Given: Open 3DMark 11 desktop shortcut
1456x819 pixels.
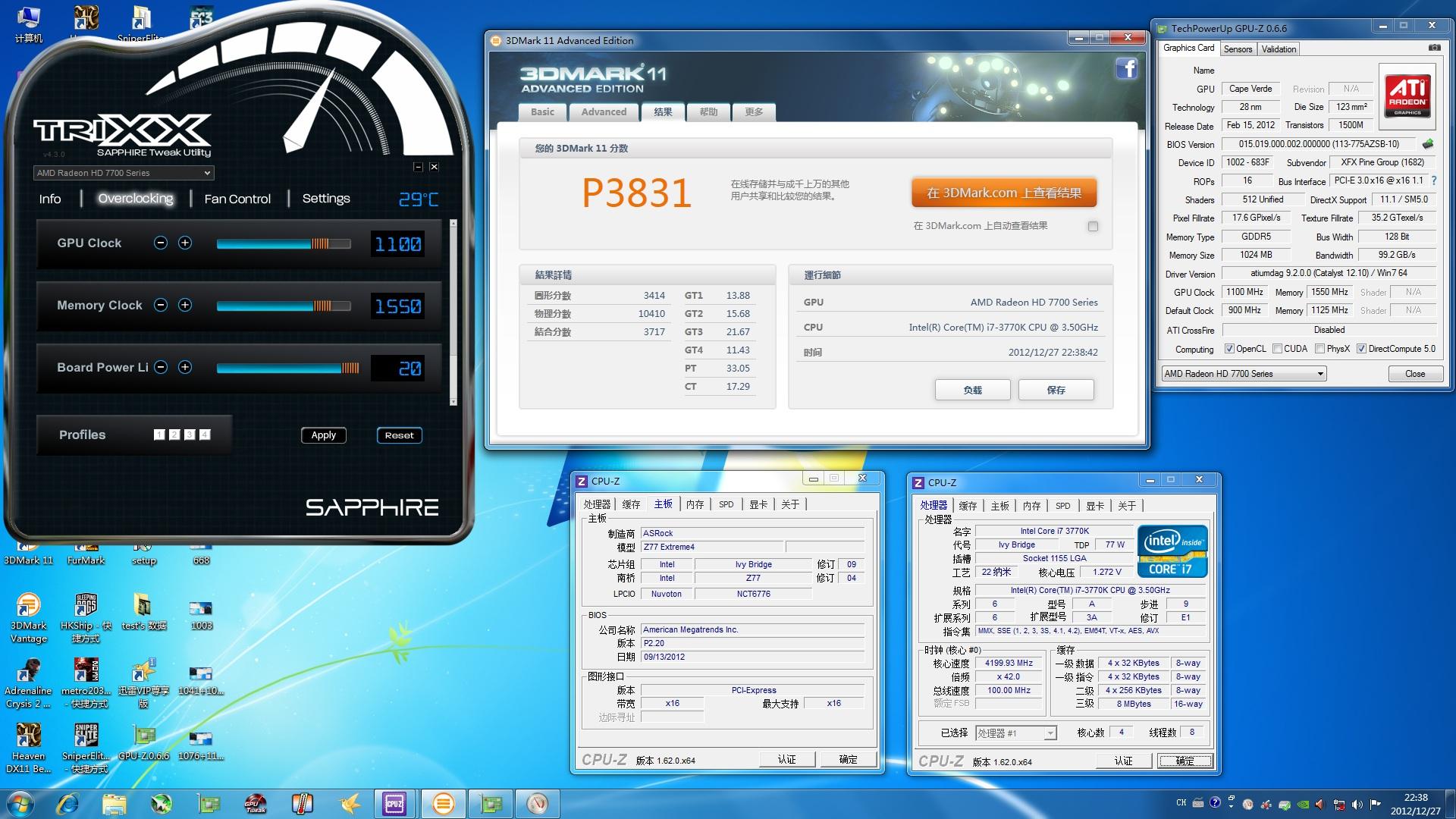Looking at the screenshot, I should pos(29,552).
